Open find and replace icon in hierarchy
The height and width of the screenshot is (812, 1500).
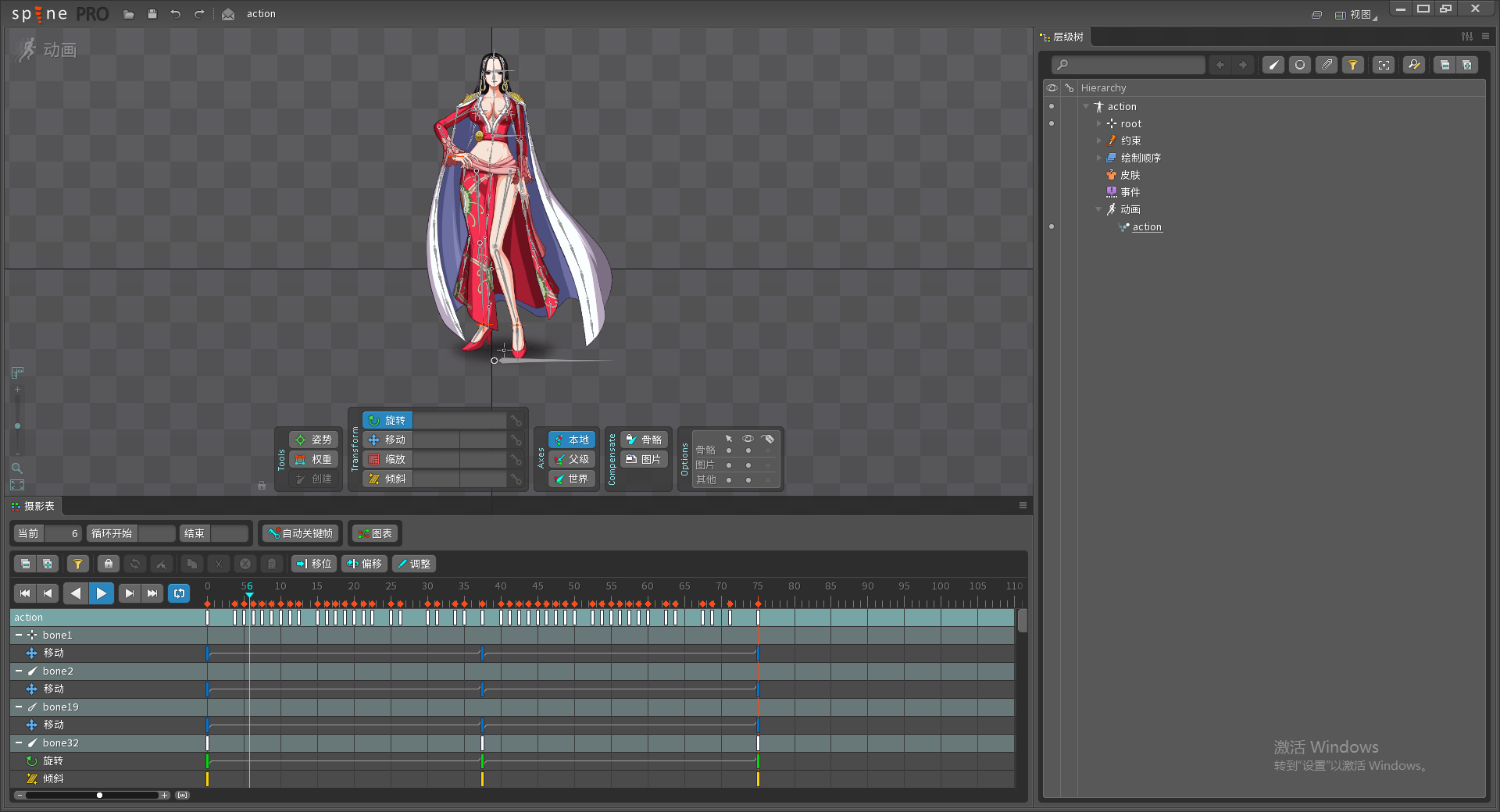pos(1414,65)
